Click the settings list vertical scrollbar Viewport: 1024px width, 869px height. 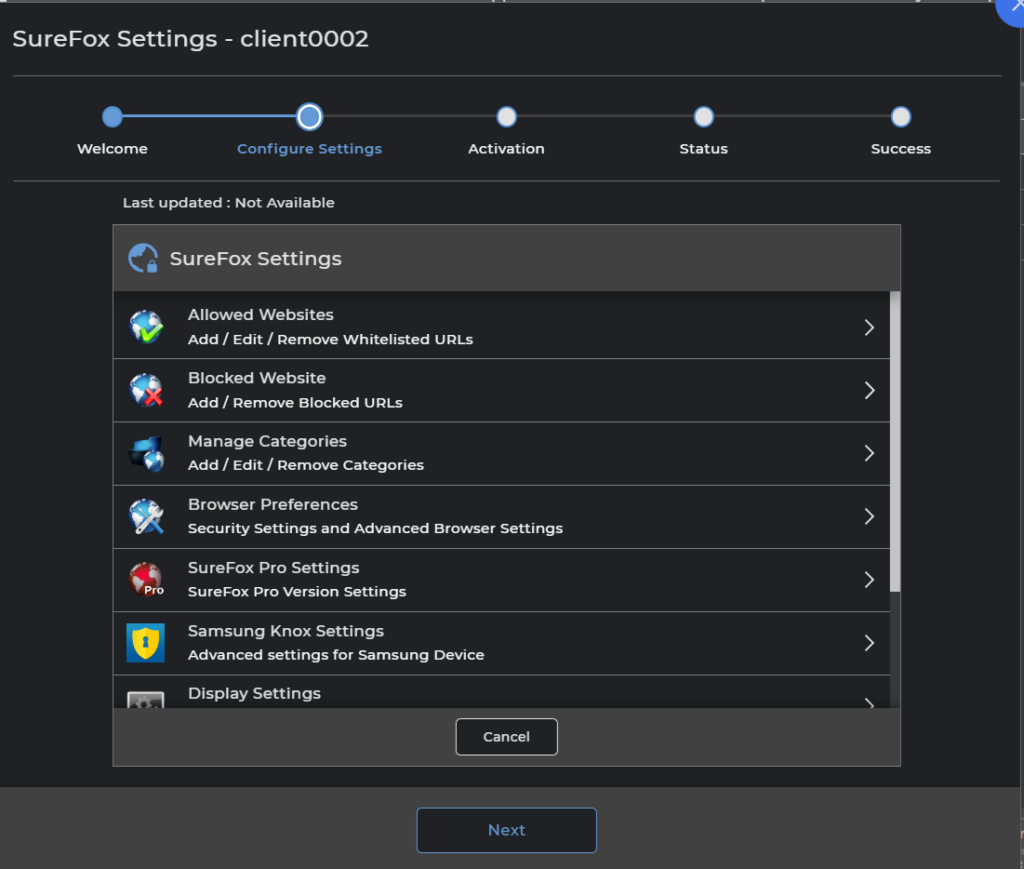click(895, 440)
